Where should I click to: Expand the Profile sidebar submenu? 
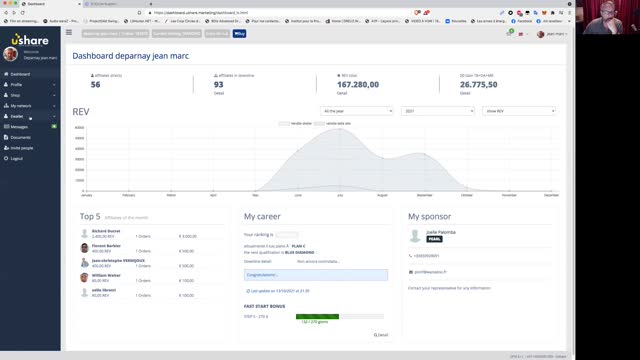[x=30, y=85]
